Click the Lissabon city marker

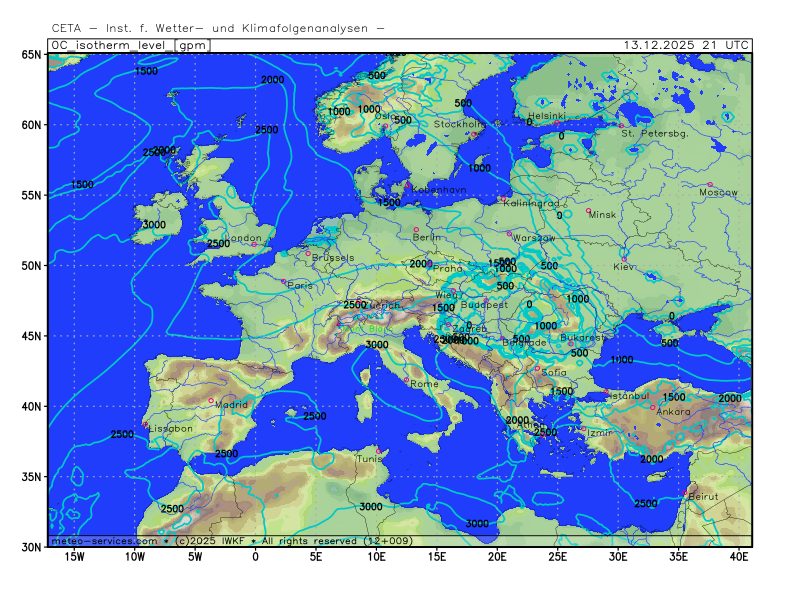(x=146, y=424)
